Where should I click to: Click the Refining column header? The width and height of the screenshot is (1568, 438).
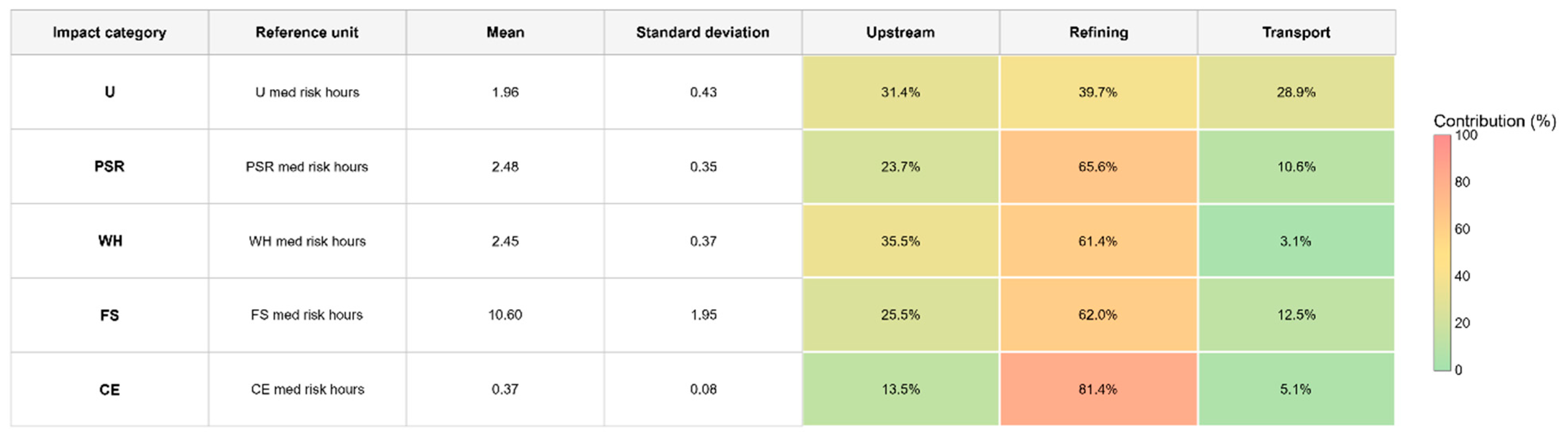[x=1099, y=32]
